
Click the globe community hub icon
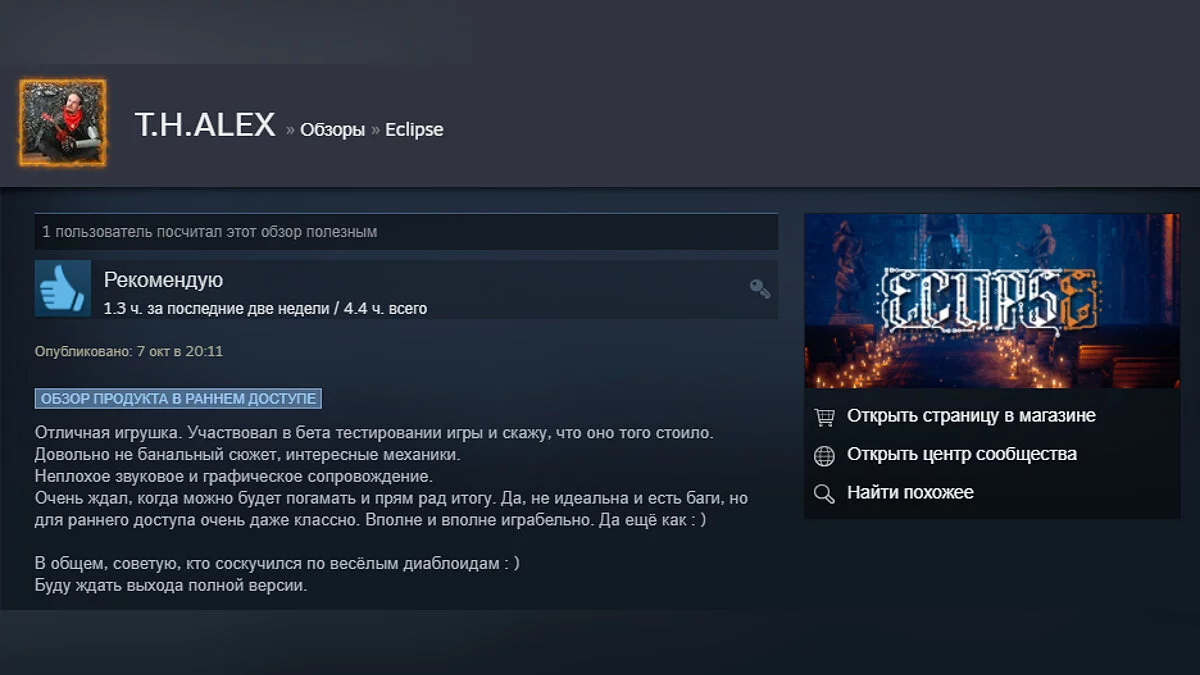[824, 455]
